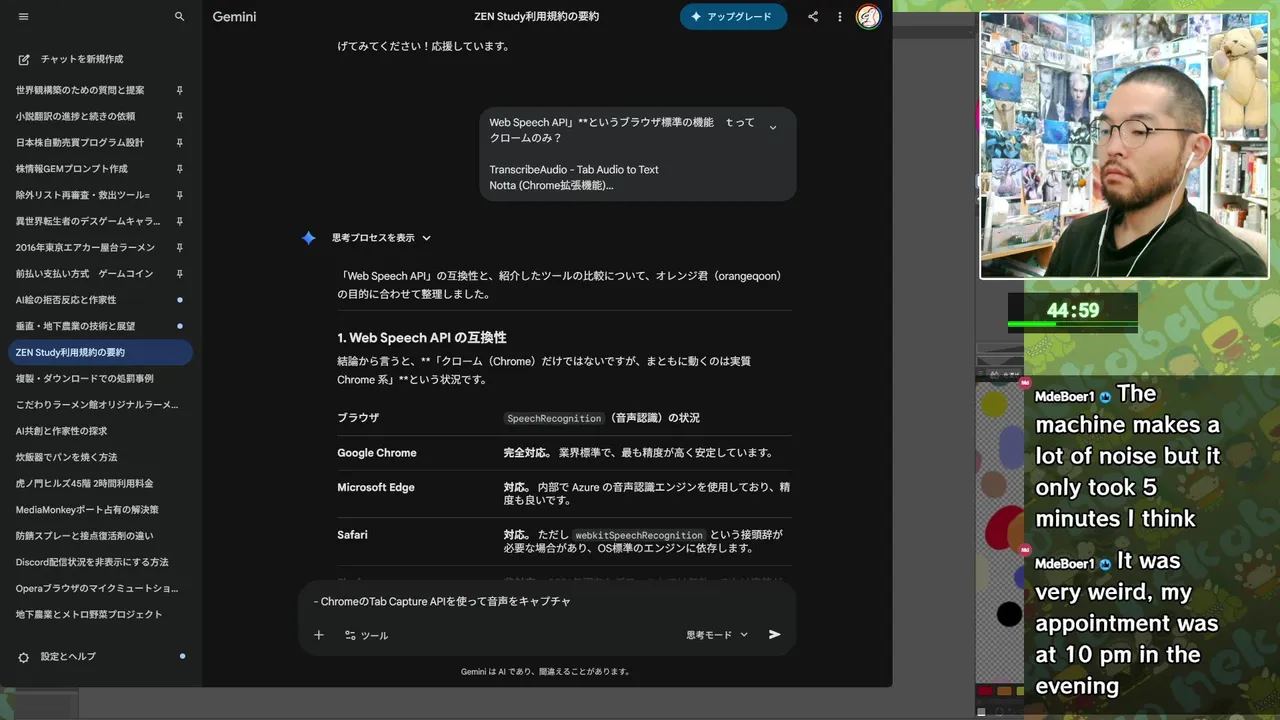Click the webcam video thumbnail overlay
Screen dimensions: 1280x720
click(1124, 145)
